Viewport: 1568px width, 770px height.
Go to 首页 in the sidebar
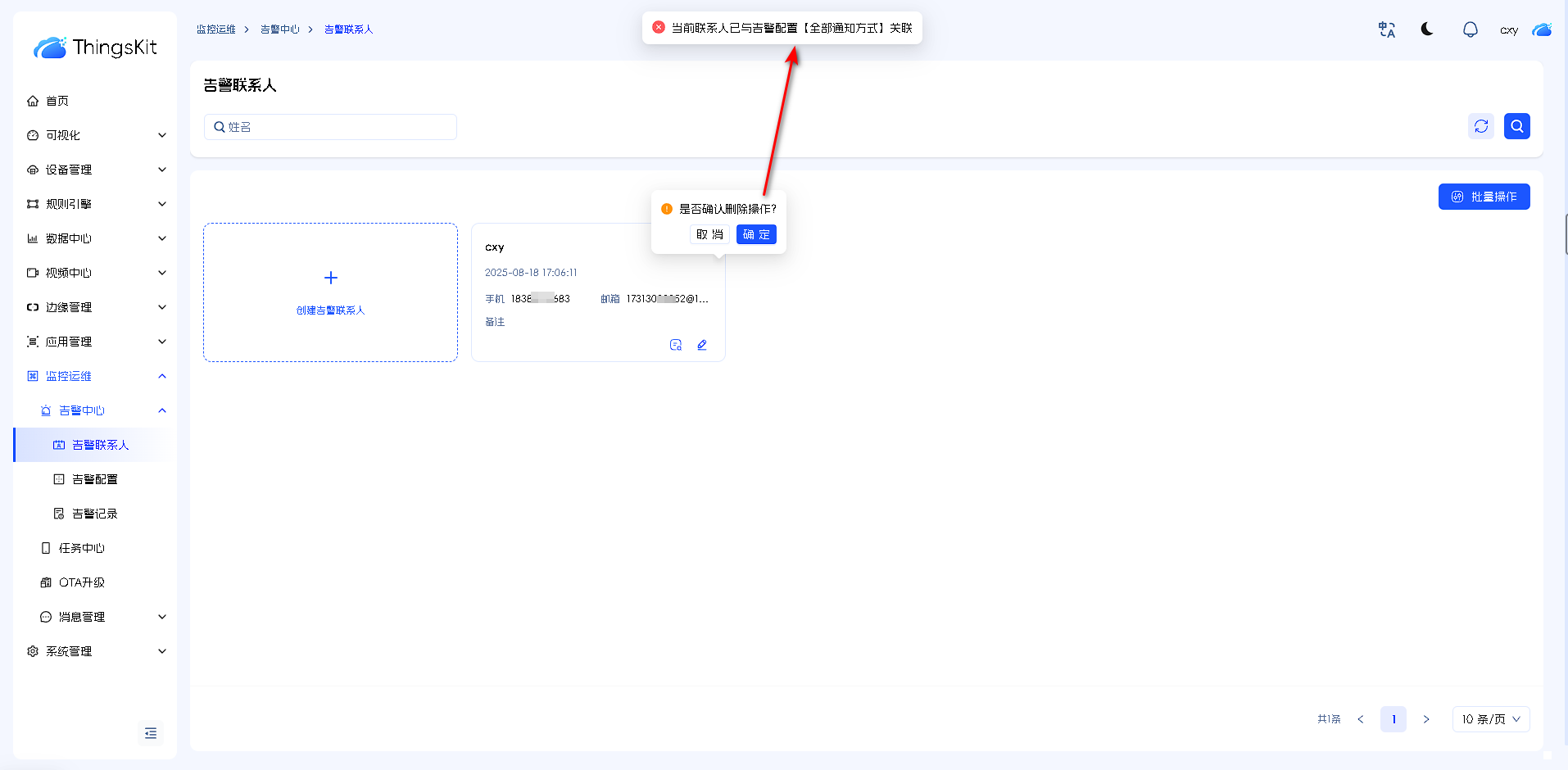(x=57, y=101)
